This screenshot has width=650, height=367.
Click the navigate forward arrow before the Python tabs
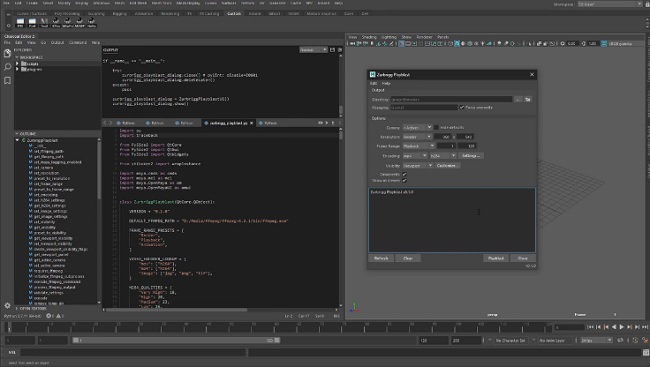coord(111,123)
